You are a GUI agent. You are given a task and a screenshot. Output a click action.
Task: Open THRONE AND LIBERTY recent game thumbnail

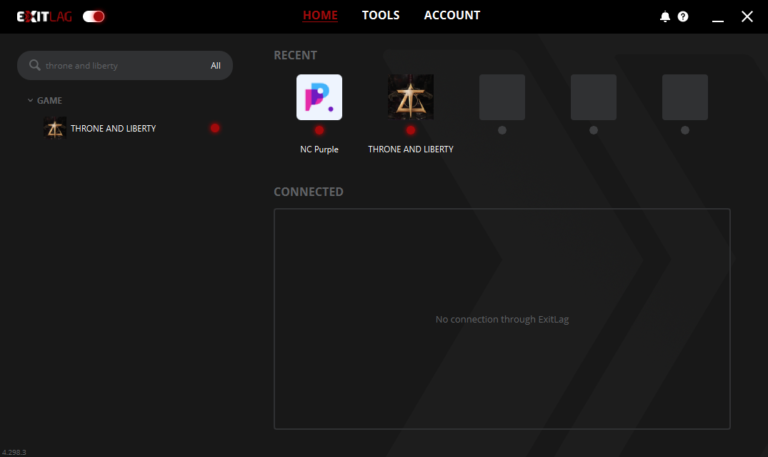[x=410, y=97]
